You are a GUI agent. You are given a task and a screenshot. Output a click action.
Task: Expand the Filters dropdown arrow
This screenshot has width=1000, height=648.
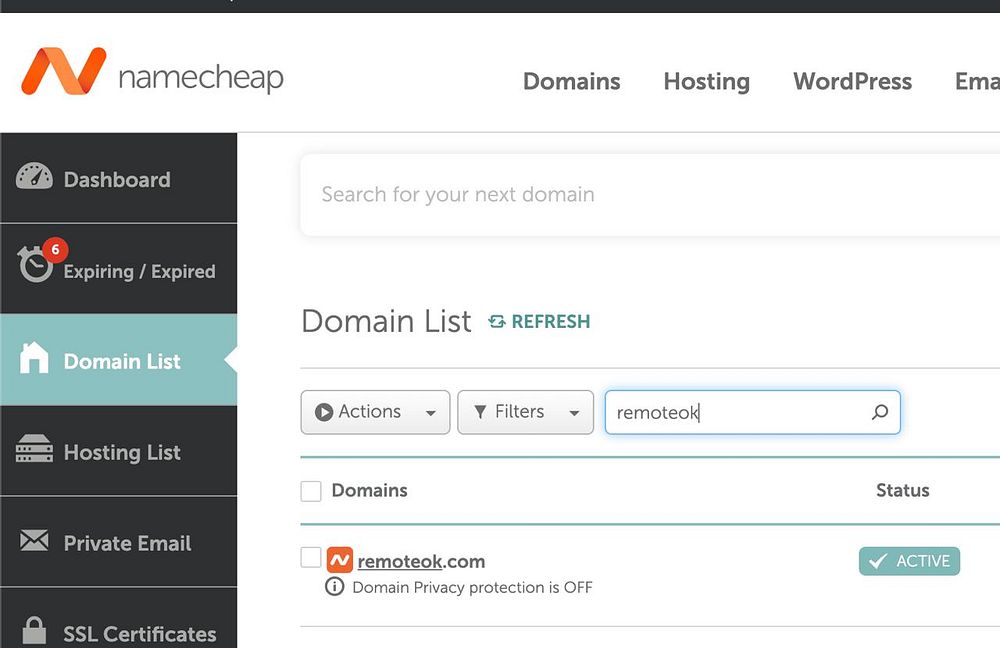pyautogui.click(x=574, y=413)
